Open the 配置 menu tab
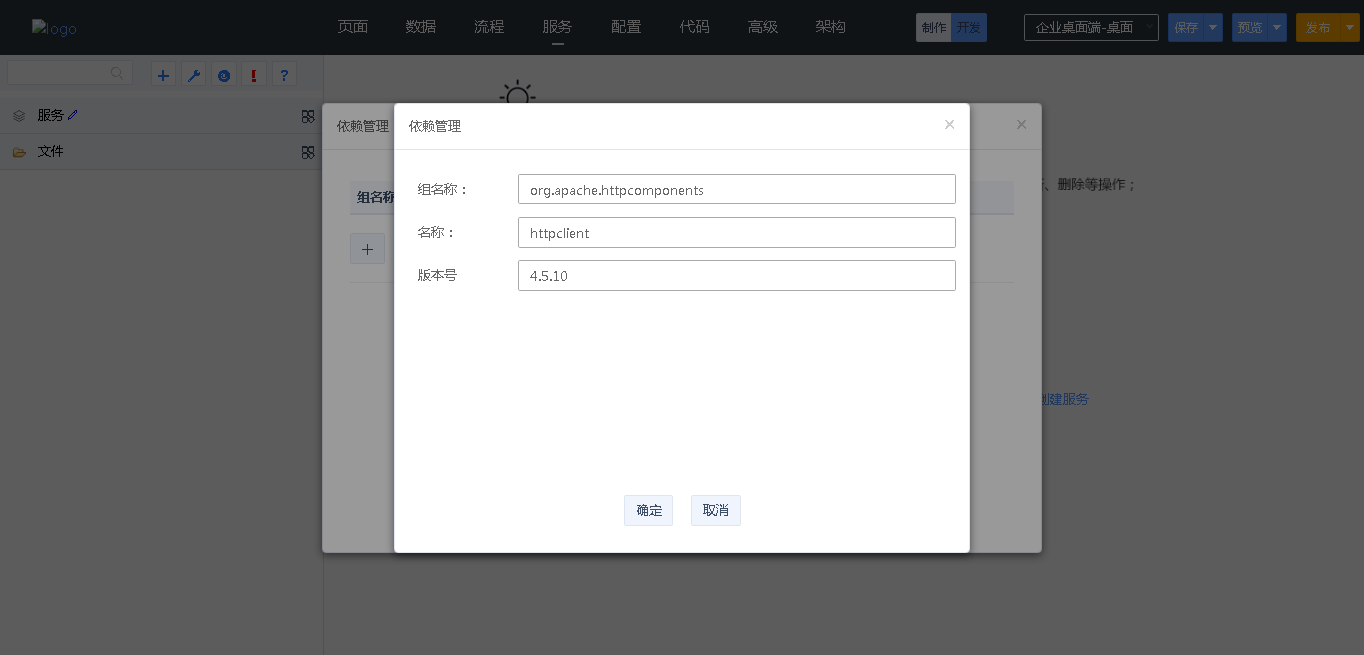Screen dimensions: 1364x655 626,27
